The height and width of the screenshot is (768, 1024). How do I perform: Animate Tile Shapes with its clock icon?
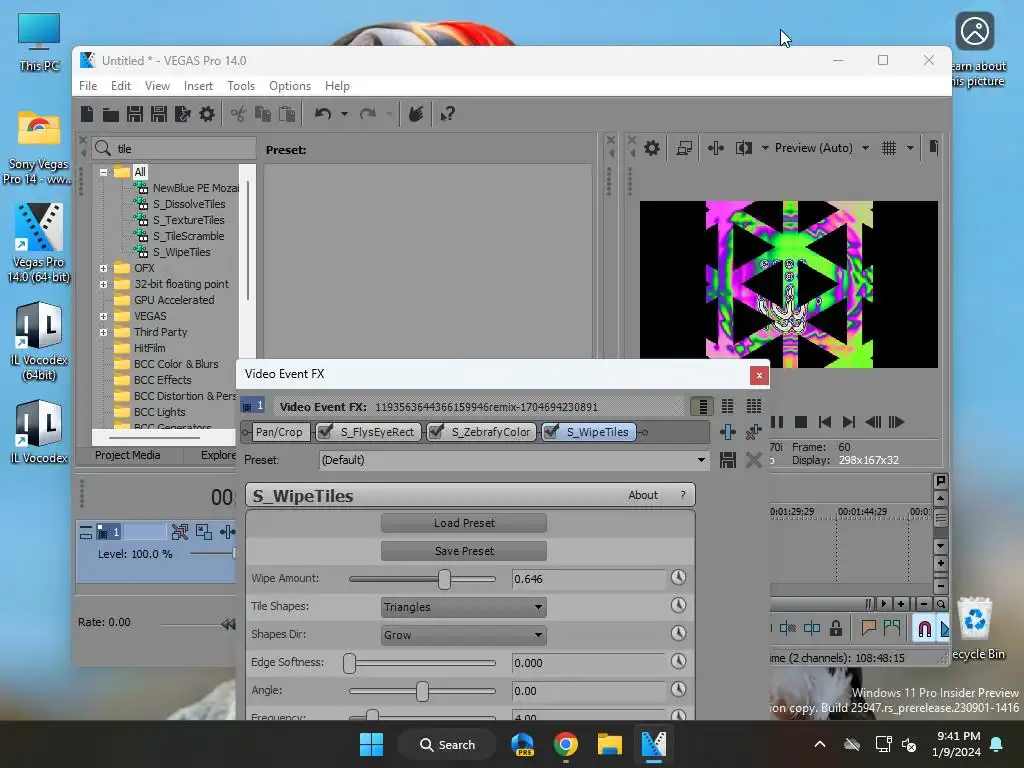[679, 605]
